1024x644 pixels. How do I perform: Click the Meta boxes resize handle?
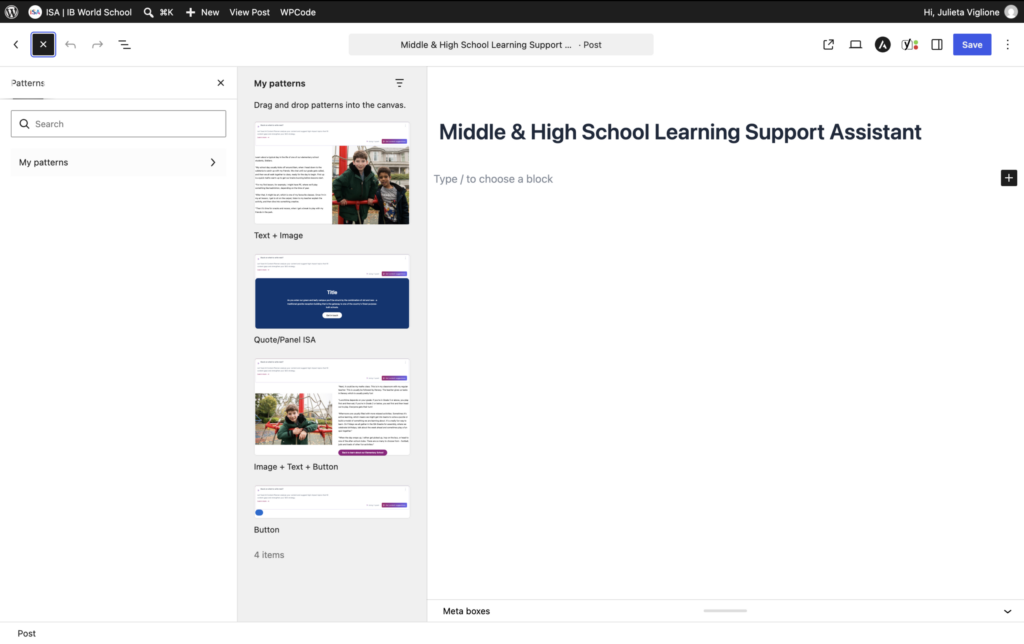[x=725, y=611]
